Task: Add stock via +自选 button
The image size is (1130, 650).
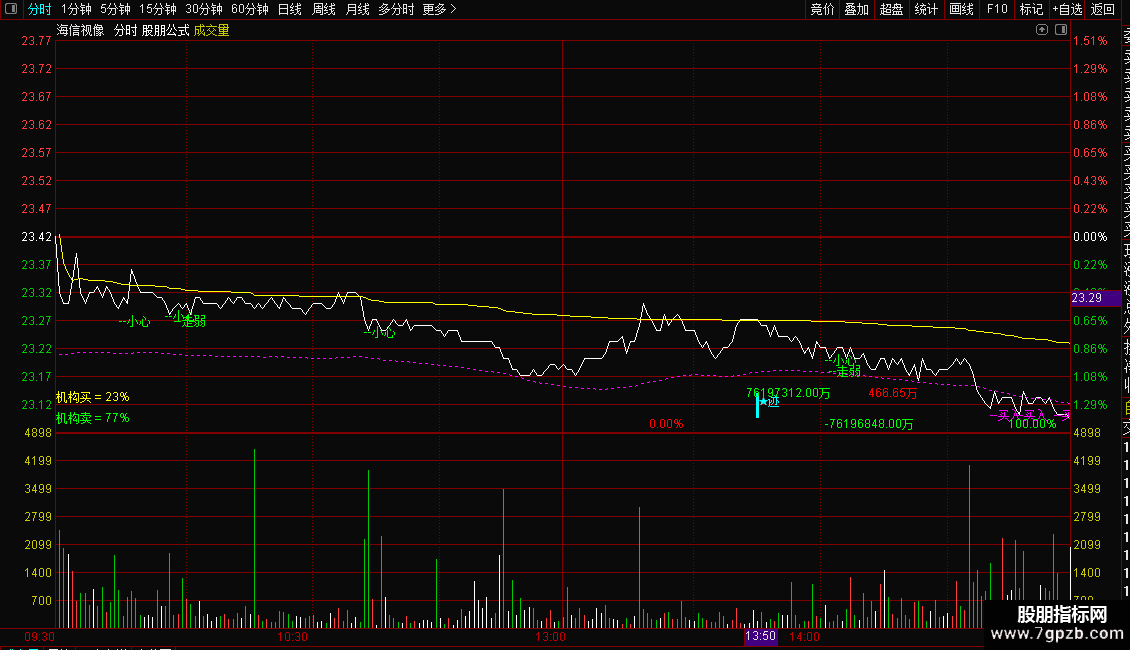Action: click(x=1067, y=9)
